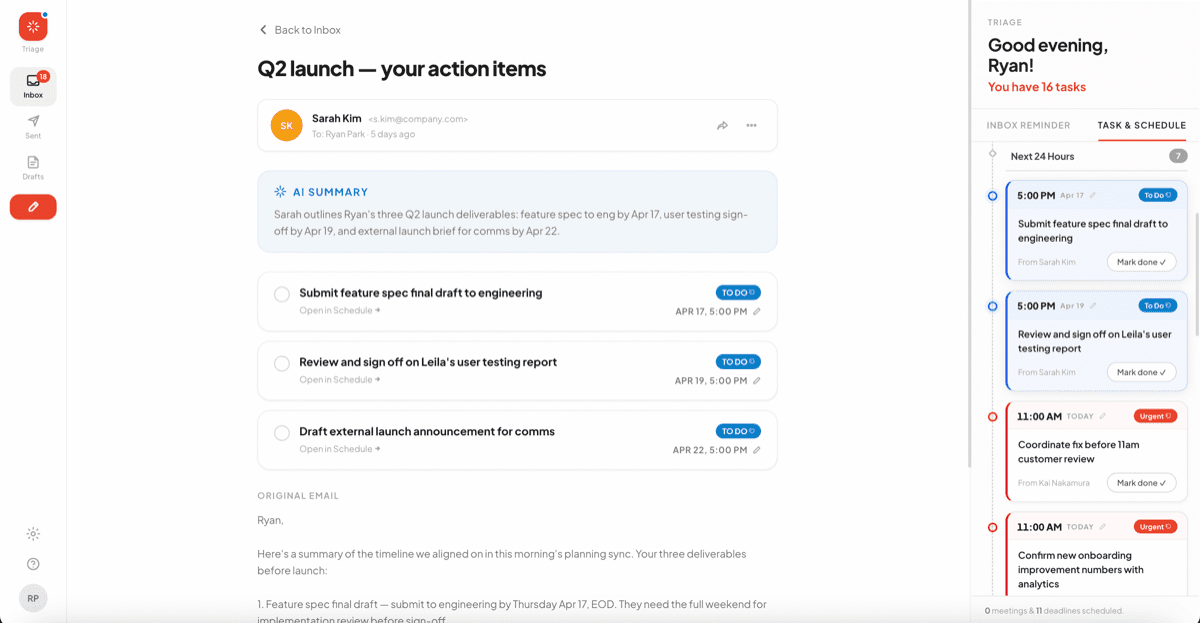Open the Inbox in the sidebar
The image size is (1200, 623).
(33, 87)
